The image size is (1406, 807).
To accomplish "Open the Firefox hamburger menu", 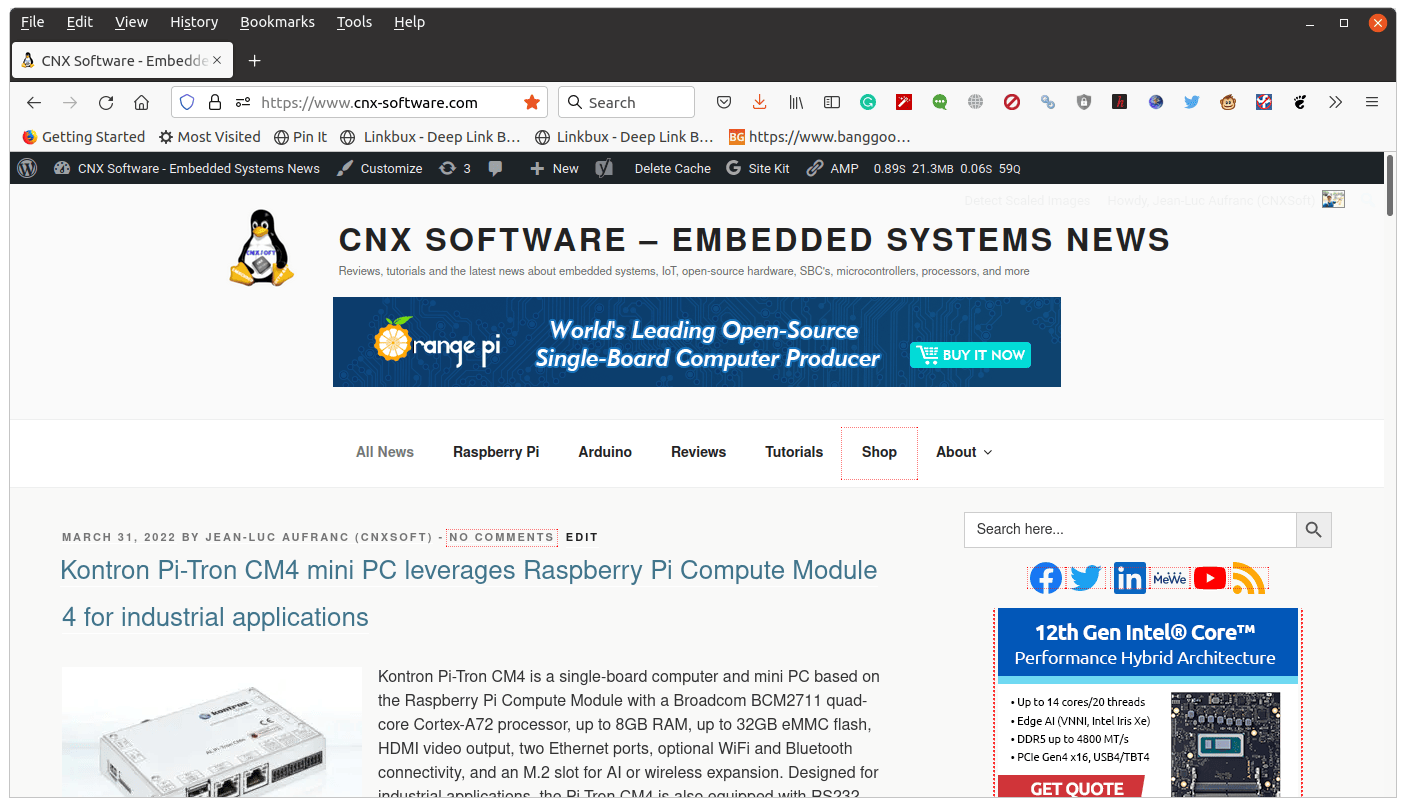I will coord(1372,102).
